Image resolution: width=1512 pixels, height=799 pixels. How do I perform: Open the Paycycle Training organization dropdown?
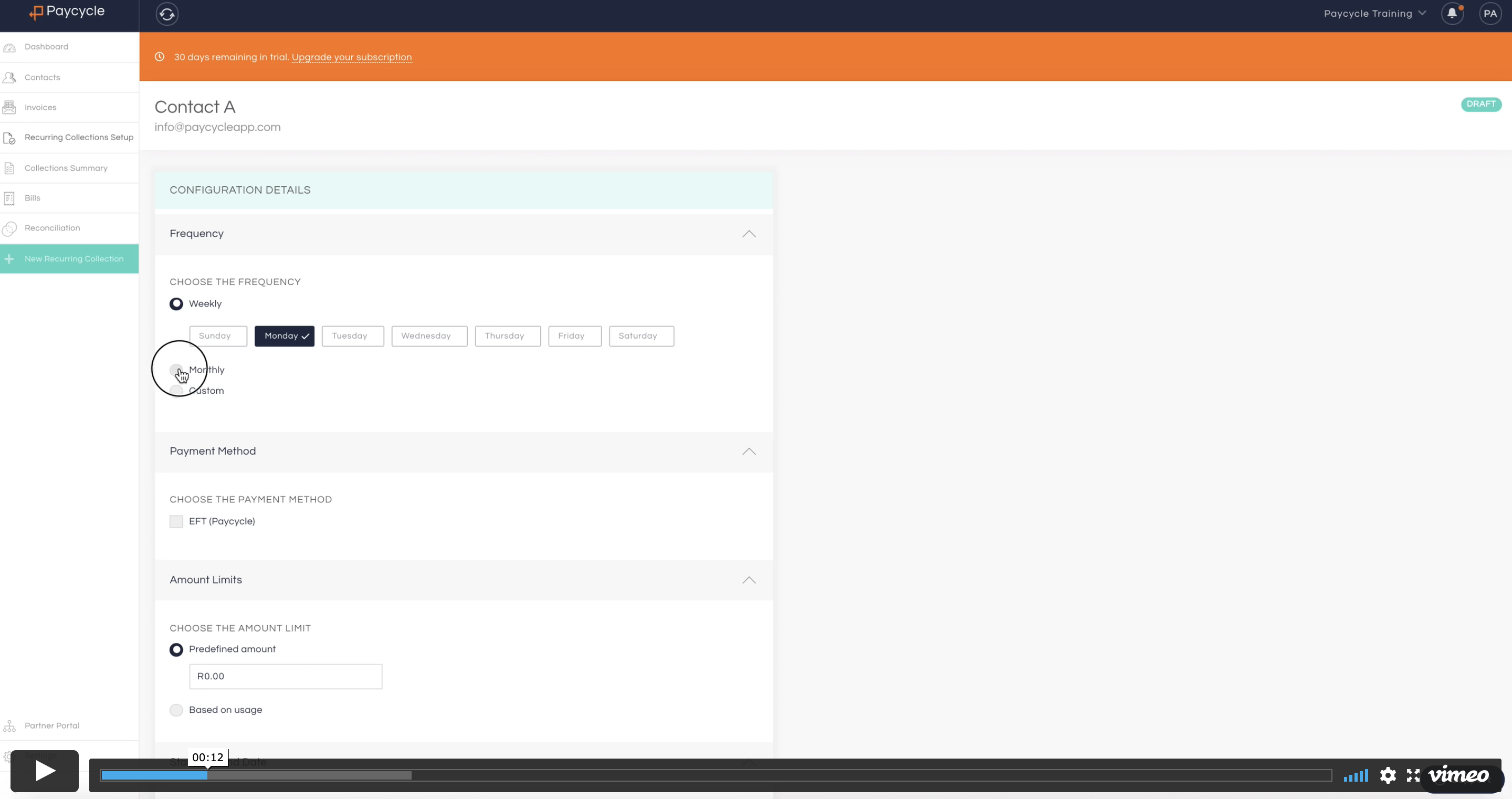point(1374,14)
